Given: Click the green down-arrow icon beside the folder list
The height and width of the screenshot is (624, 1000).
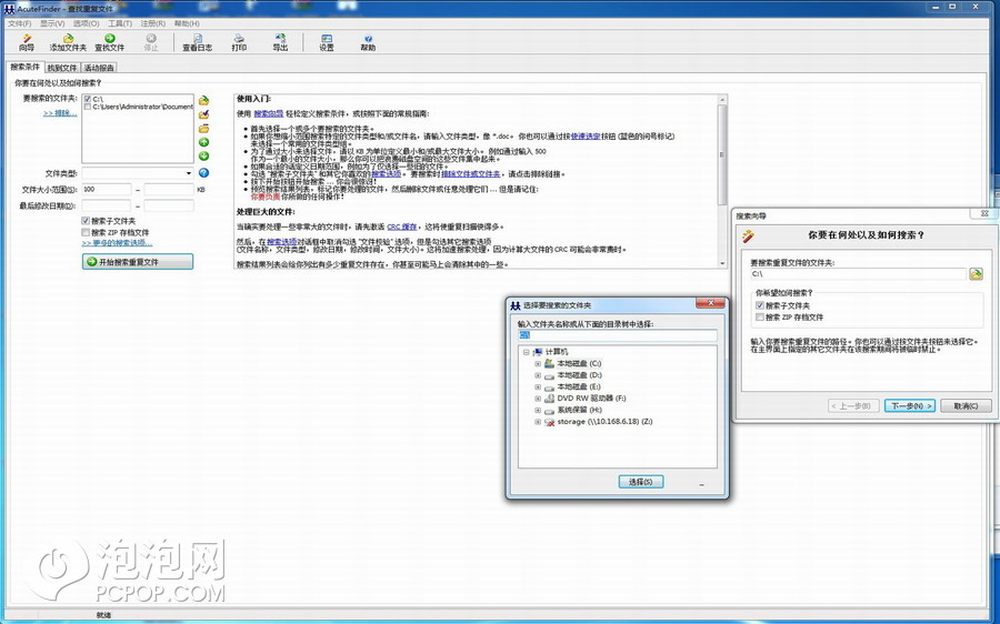Looking at the screenshot, I should pyautogui.click(x=204, y=156).
